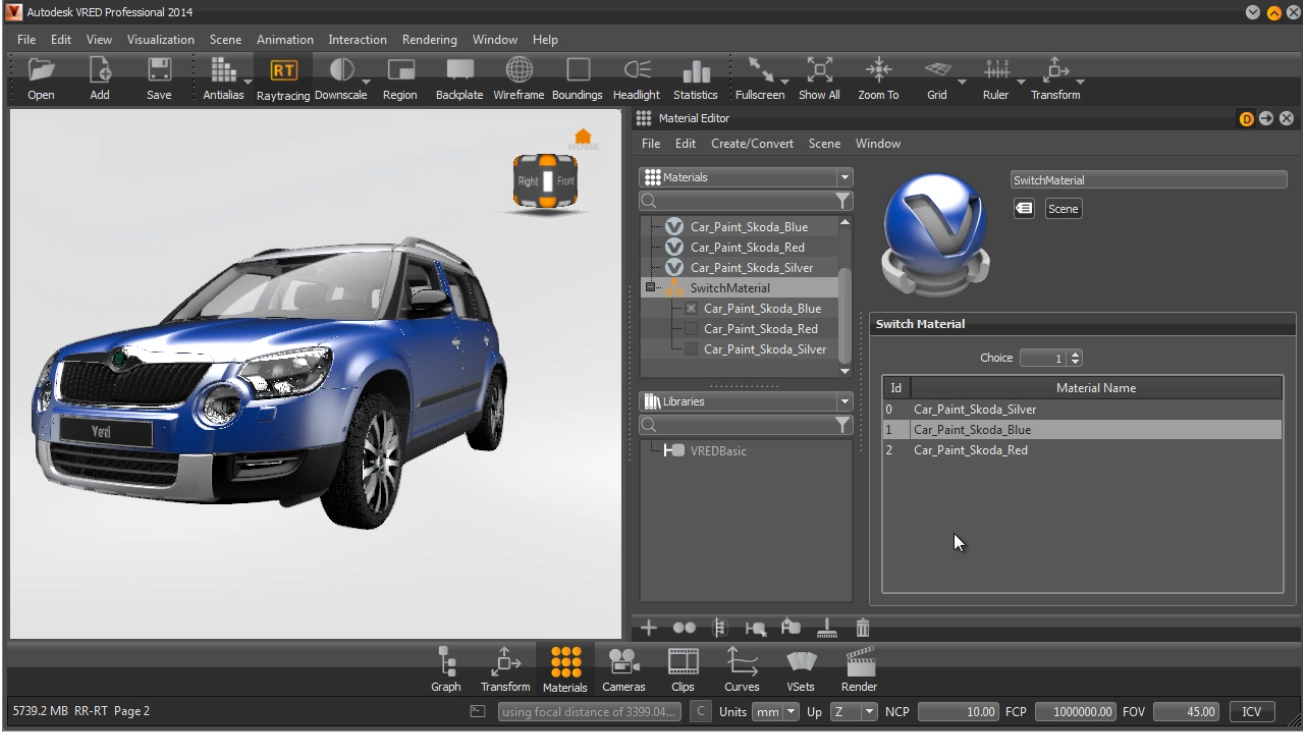Open Create/Convert menu in Material Editor
The height and width of the screenshot is (733, 1303).
(752, 144)
